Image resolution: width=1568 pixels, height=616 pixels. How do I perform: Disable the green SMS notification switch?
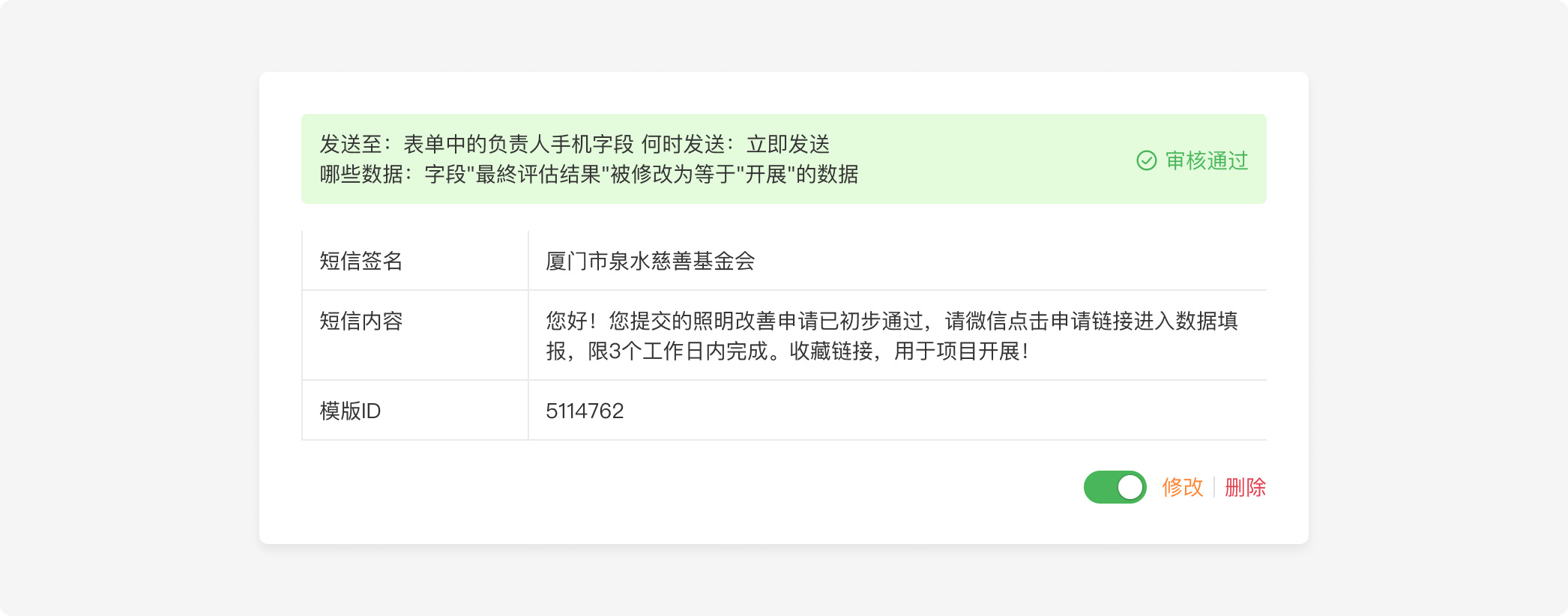coord(1115,487)
